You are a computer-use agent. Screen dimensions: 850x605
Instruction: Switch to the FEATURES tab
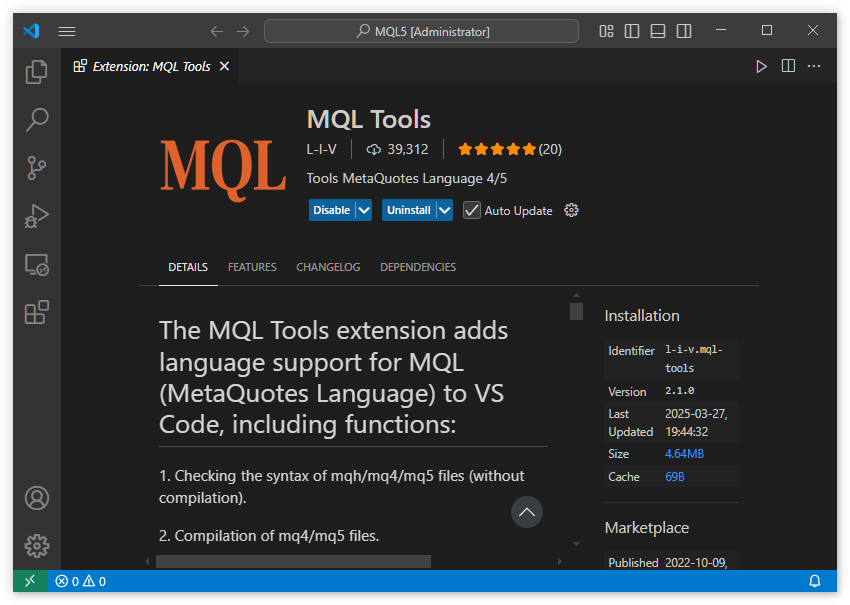[x=252, y=267]
